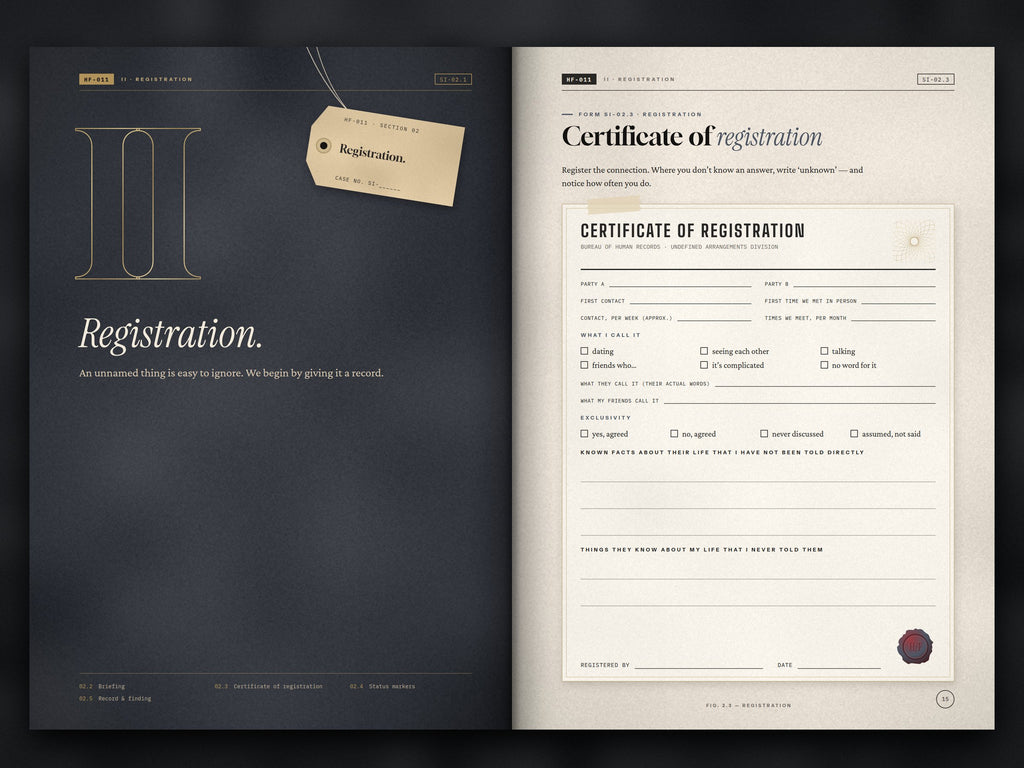The image size is (1024, 768).
Task: Click the 'Registered by' signature line
Action: (x=699, y=665)
